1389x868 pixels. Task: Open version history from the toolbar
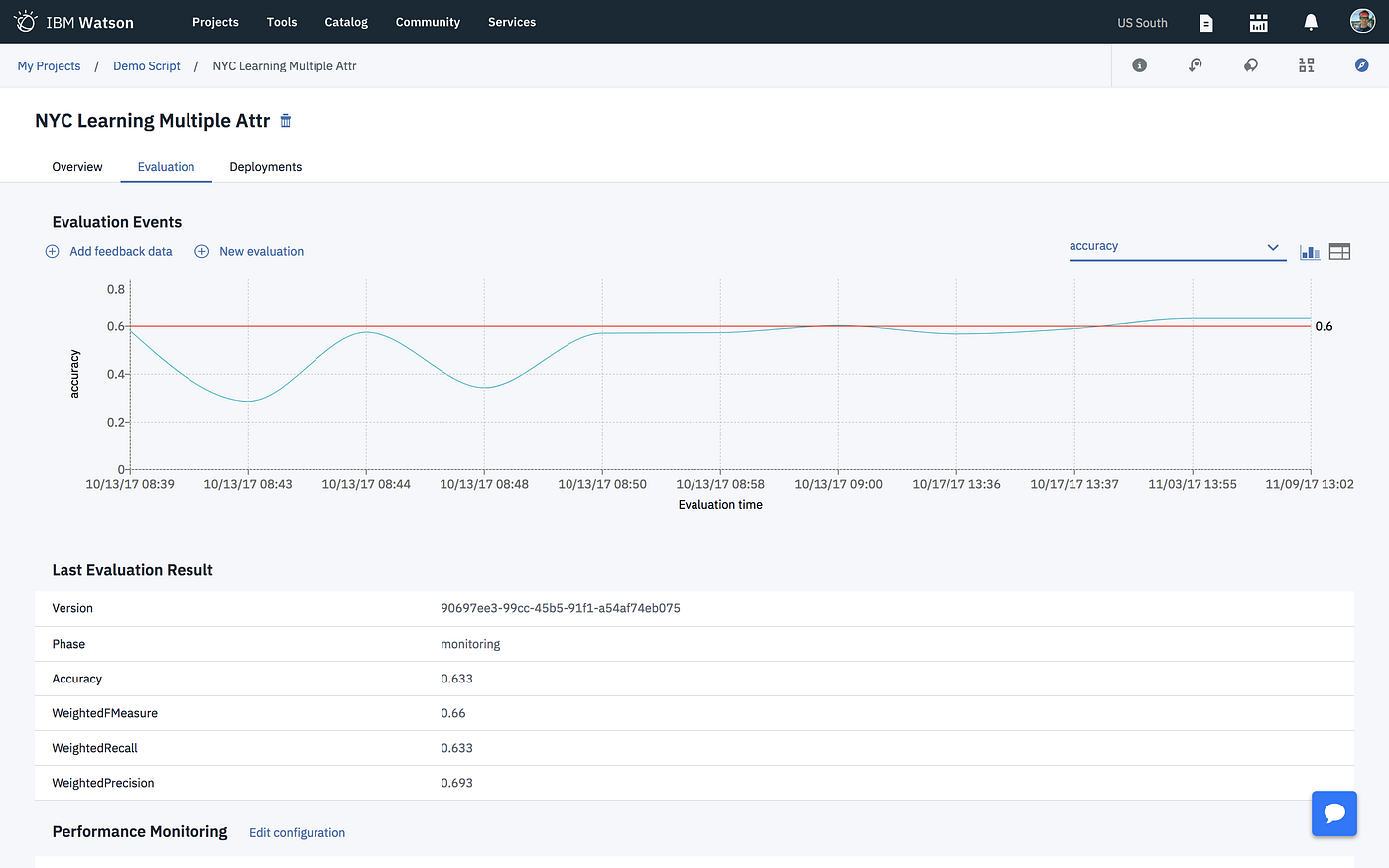pos(1195,65)
